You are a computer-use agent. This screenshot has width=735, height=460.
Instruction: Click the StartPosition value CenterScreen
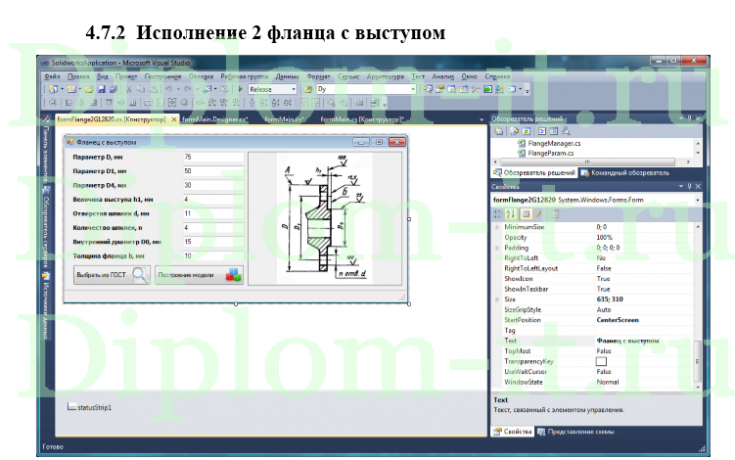click(x=617, y=320)
